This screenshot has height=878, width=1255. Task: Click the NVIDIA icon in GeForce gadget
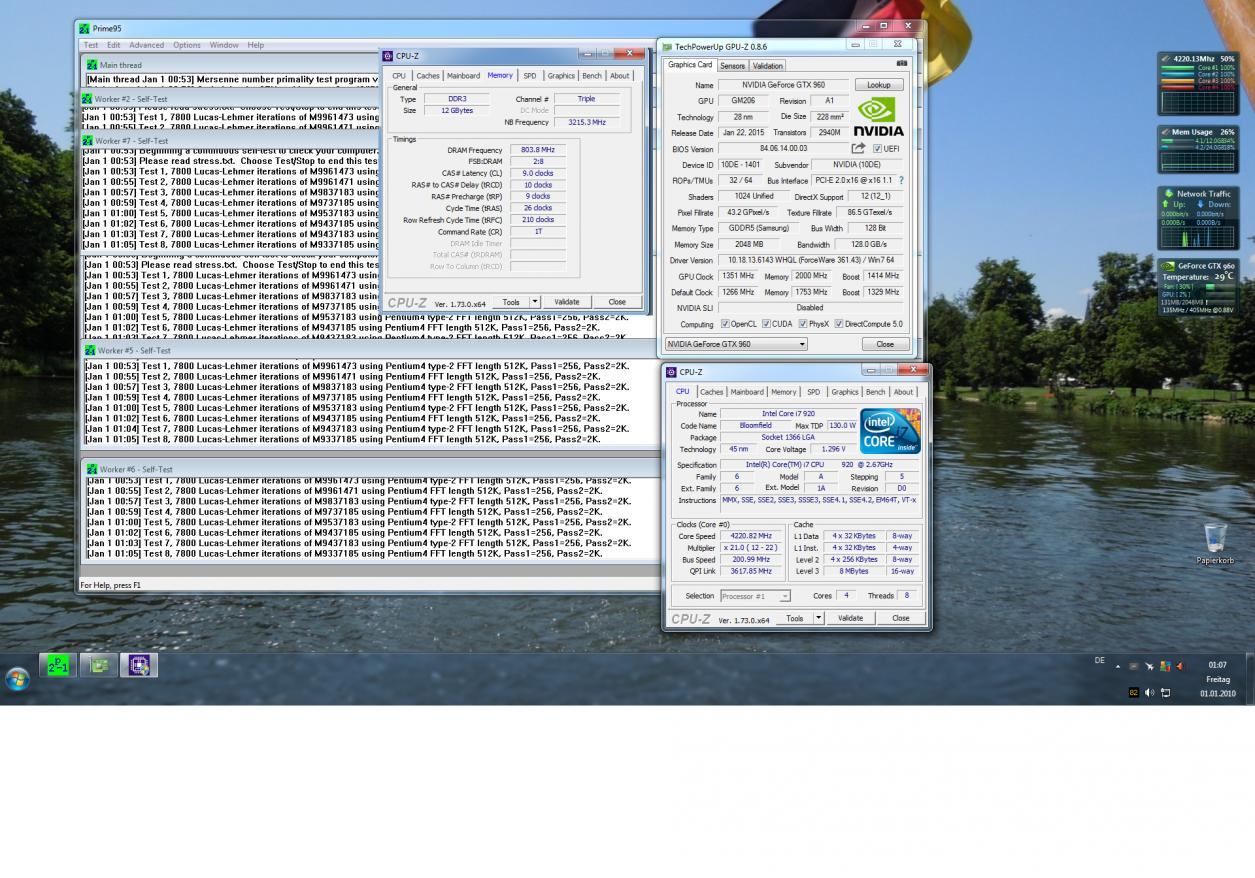tap(1168, 266)
